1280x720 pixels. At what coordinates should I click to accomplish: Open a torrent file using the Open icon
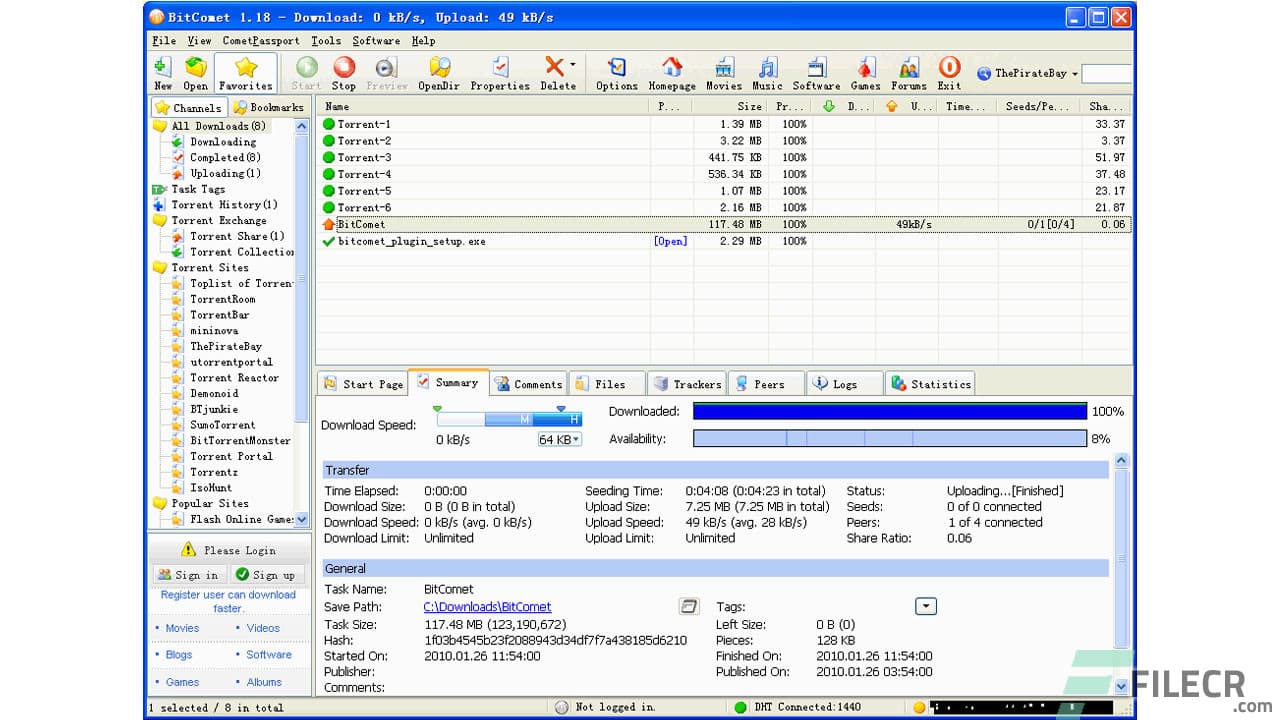click(196, 72)
